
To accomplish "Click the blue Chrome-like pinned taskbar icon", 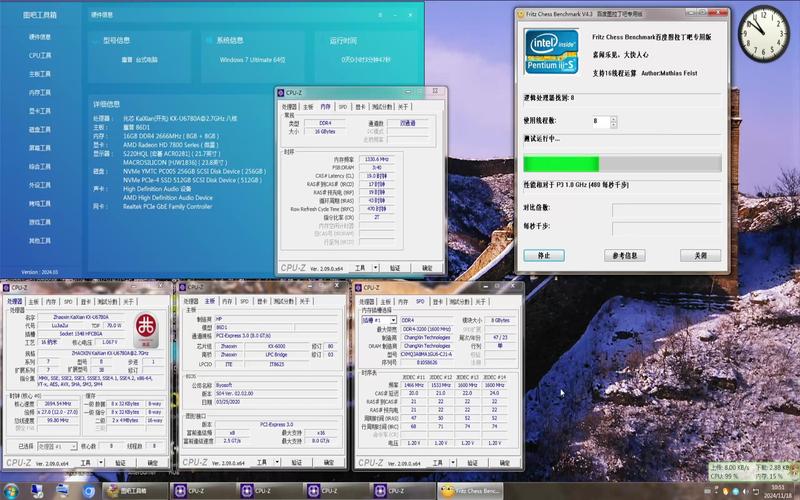I will (x=87, y=491).
